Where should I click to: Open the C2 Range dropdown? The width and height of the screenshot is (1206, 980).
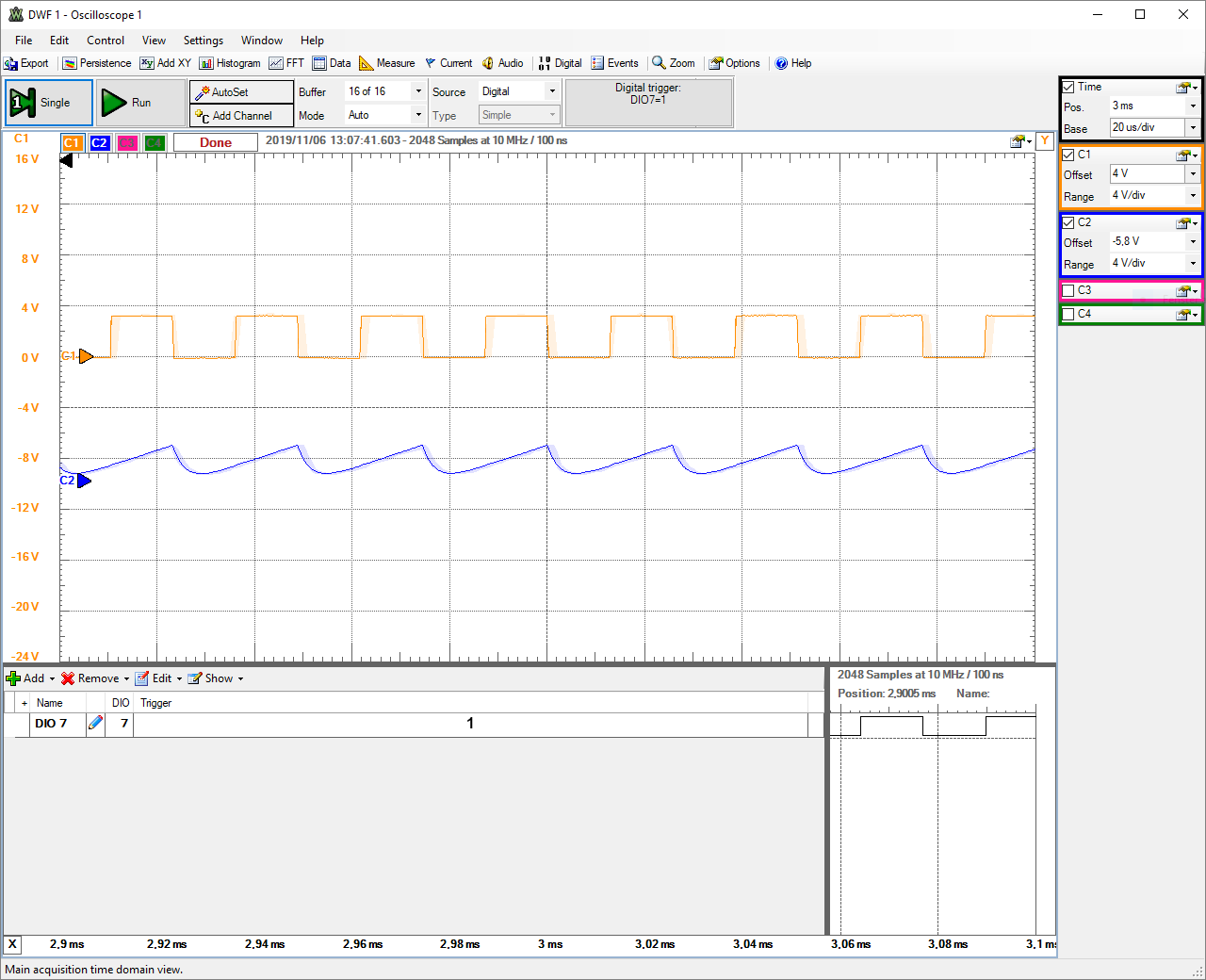1193,264
